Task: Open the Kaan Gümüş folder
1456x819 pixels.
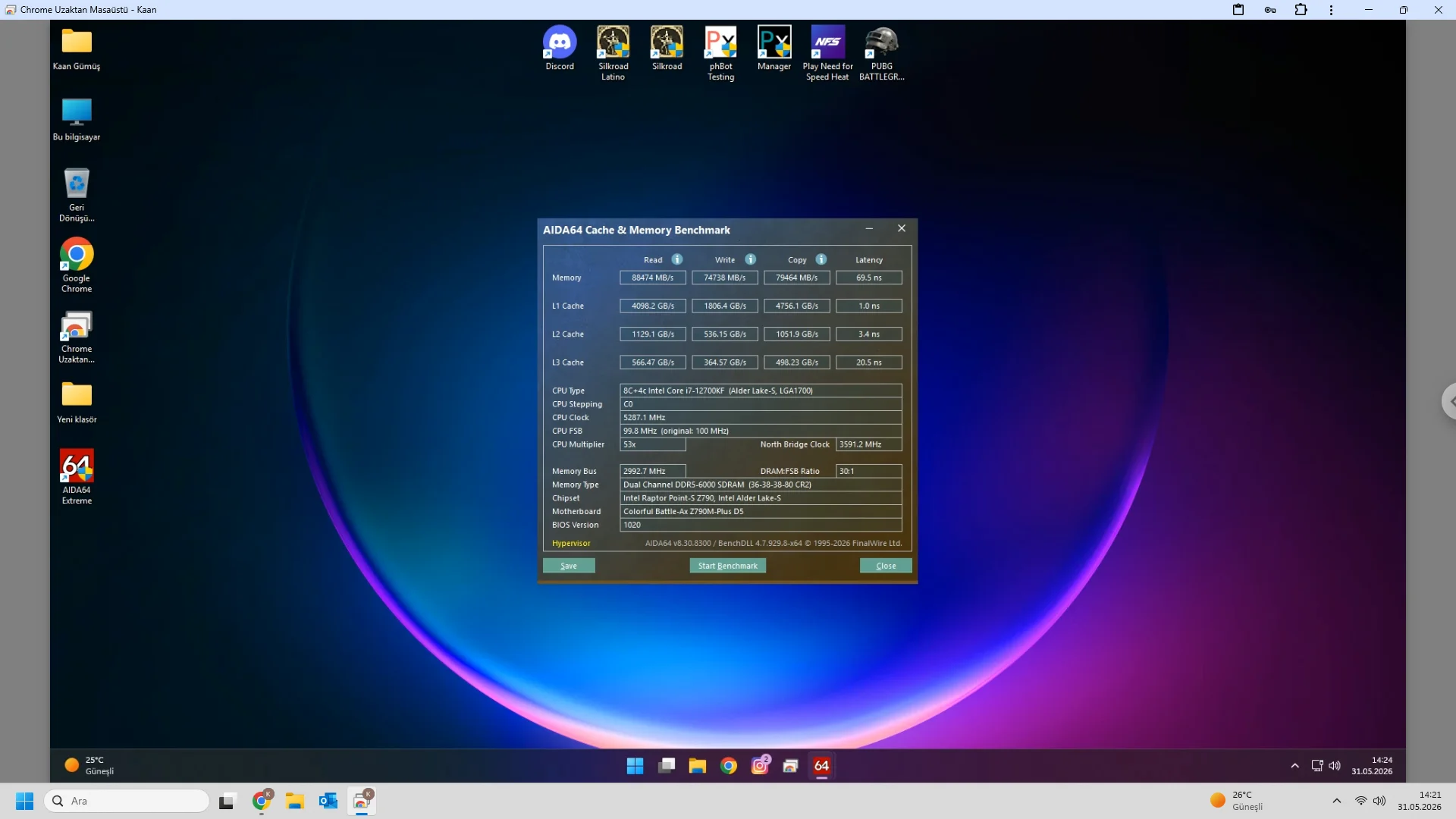Action: 77,49
